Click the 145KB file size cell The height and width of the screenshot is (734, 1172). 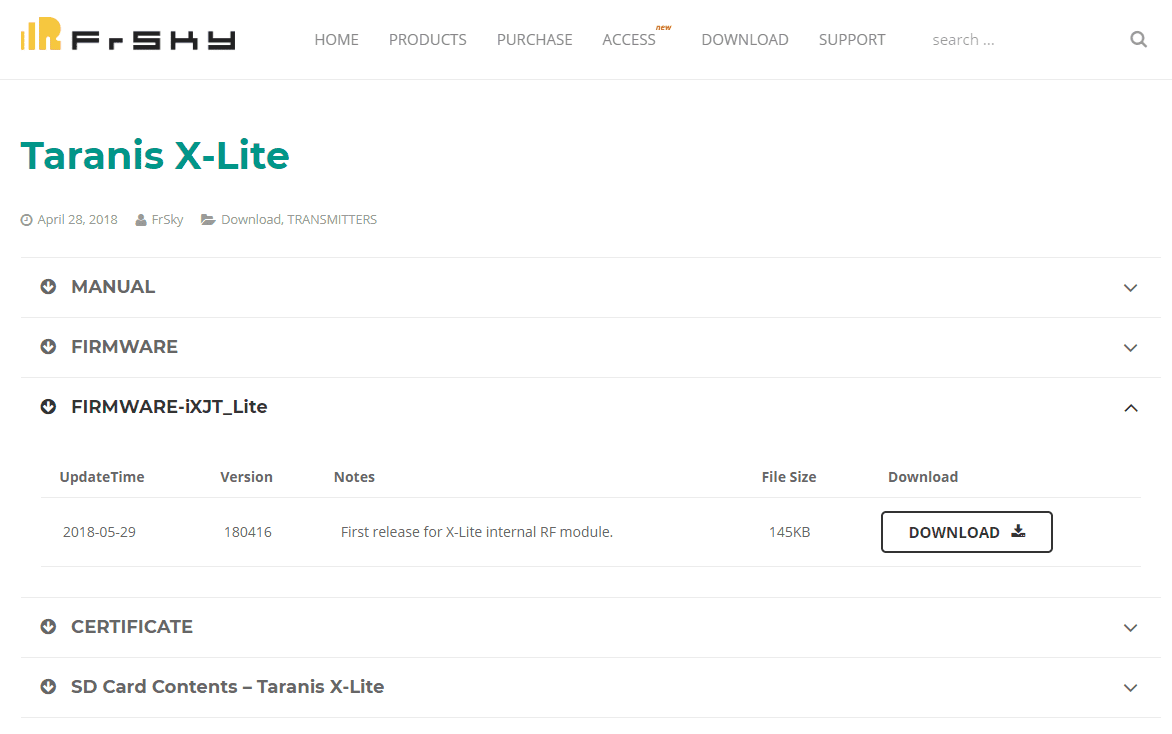tap(789, 532)
